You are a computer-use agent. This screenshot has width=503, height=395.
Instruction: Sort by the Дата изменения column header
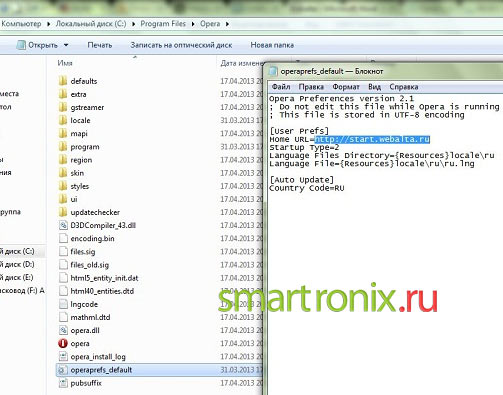(241, 63)
